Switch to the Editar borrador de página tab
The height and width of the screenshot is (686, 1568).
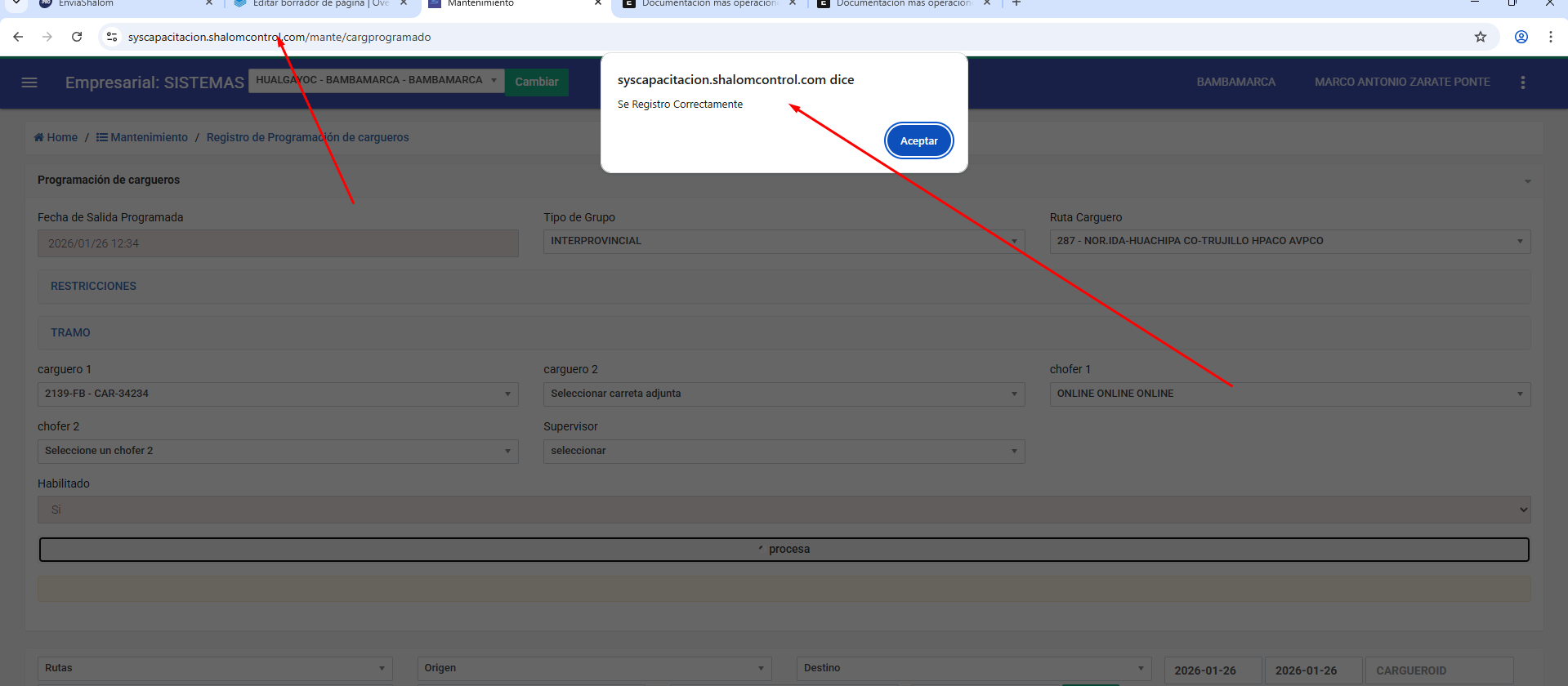point(319,3)
